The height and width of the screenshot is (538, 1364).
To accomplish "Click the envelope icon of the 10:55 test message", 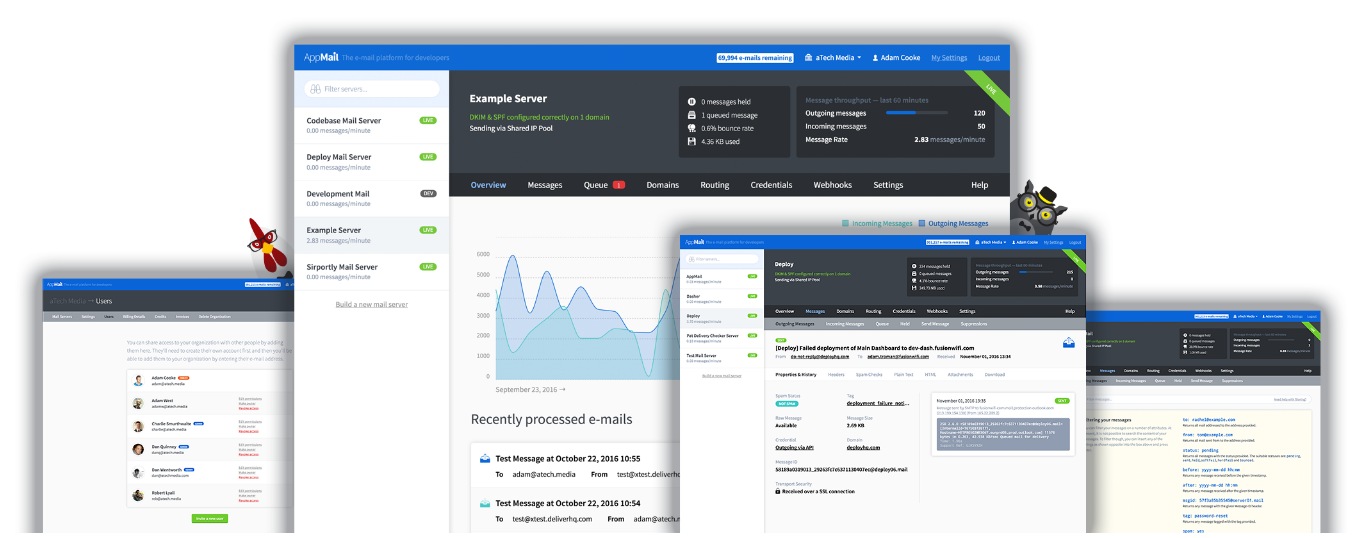I will [485, 459].
